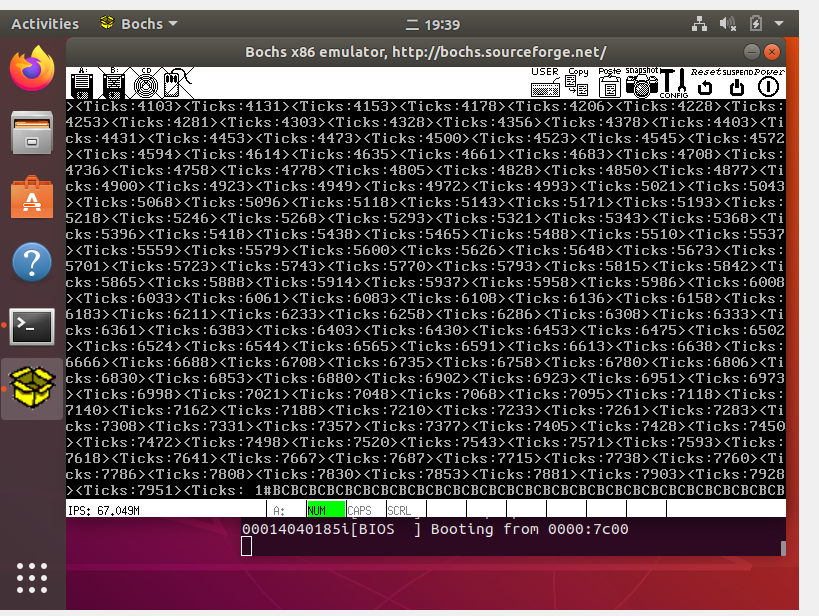Click the 19:39 clock
The height and width of the screenshot is (616, 819).
tap(433, 25)
